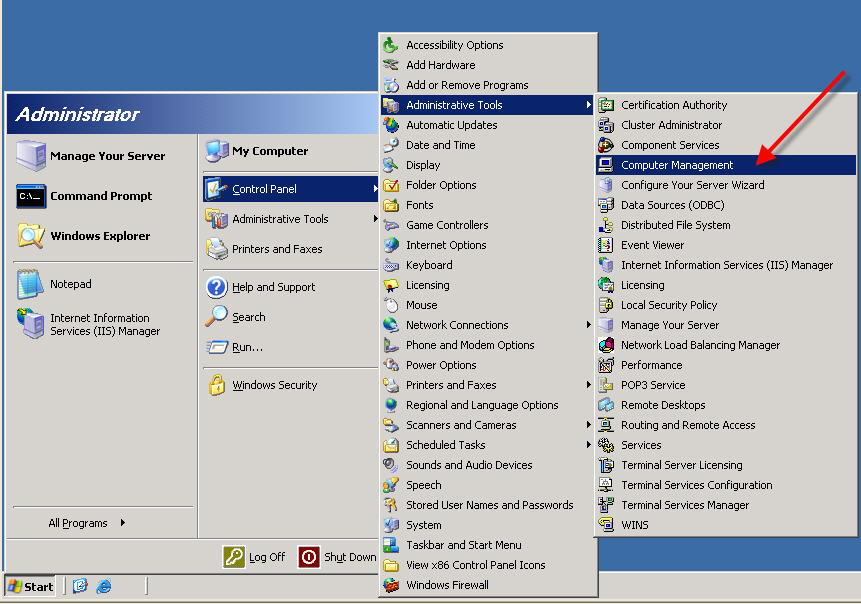Expand Printers and Faxes arrow in Control Panel list
Screen dimensions: 861x604
pyautogui.click(x=588, y=385)
